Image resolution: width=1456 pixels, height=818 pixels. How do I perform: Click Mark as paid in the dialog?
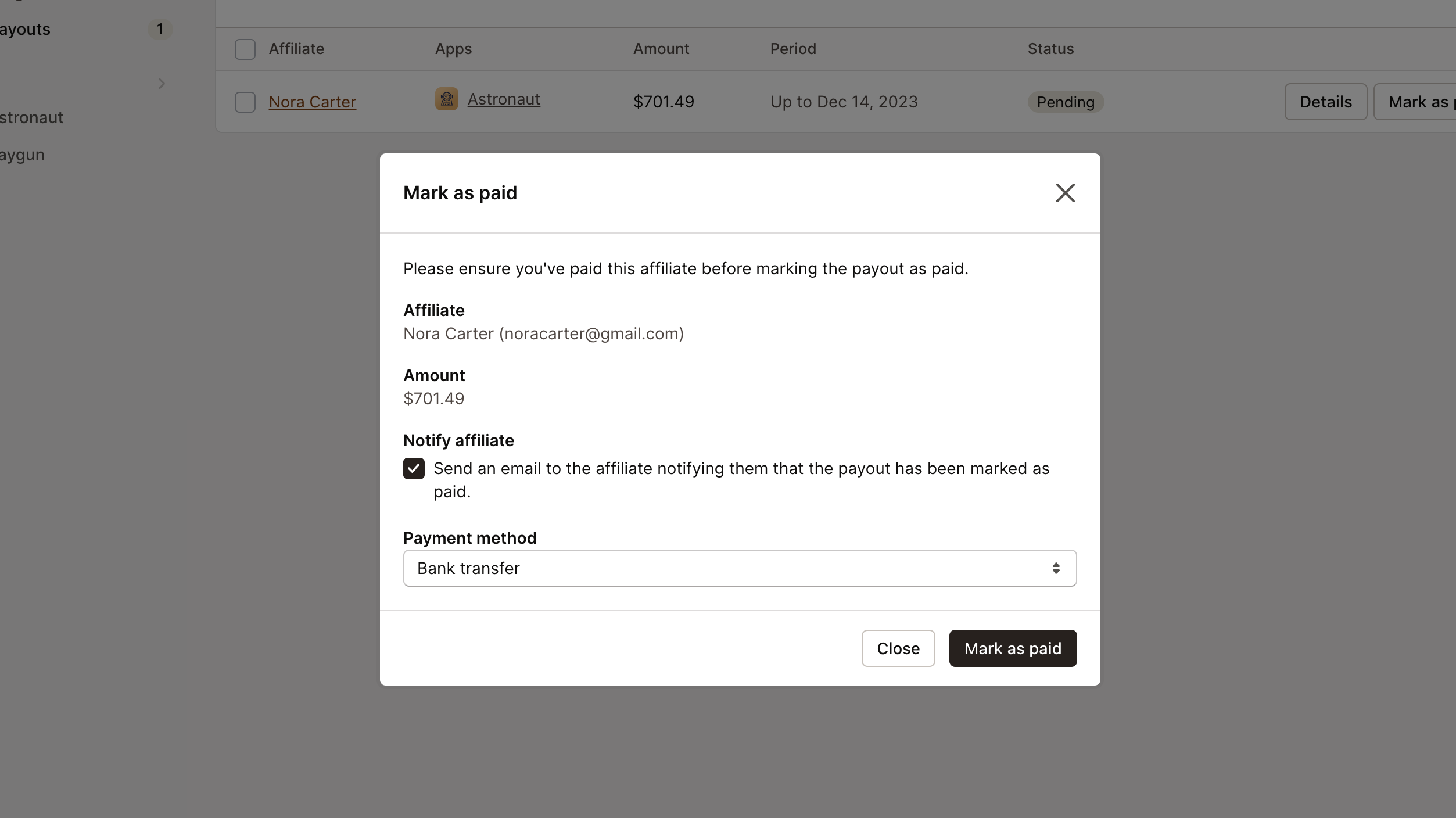point(1012,648)
